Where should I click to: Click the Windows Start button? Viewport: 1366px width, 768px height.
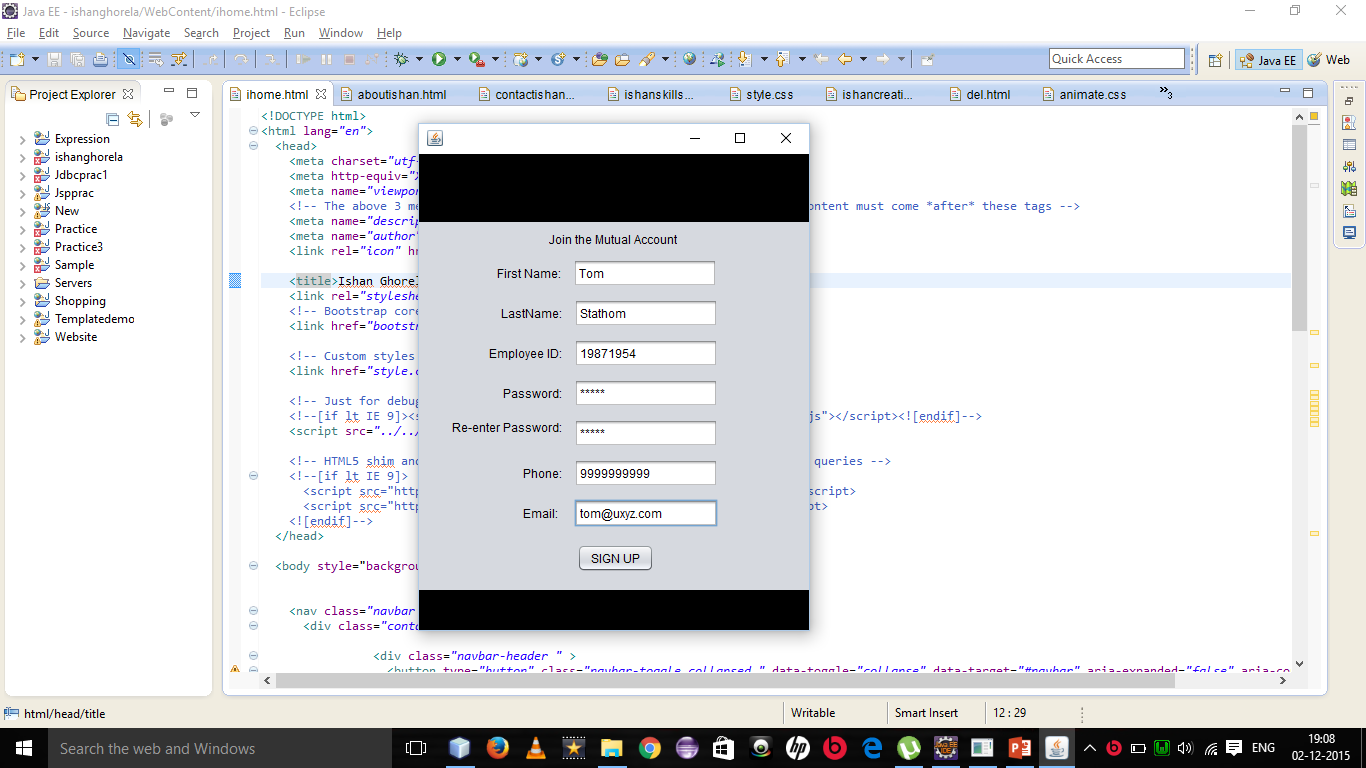tap(22, 748)
